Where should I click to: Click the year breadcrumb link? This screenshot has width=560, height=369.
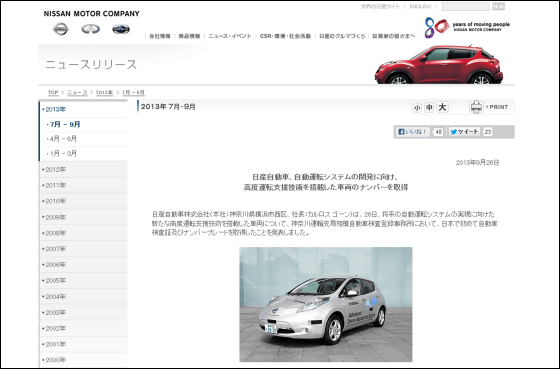tap(104, 93)
